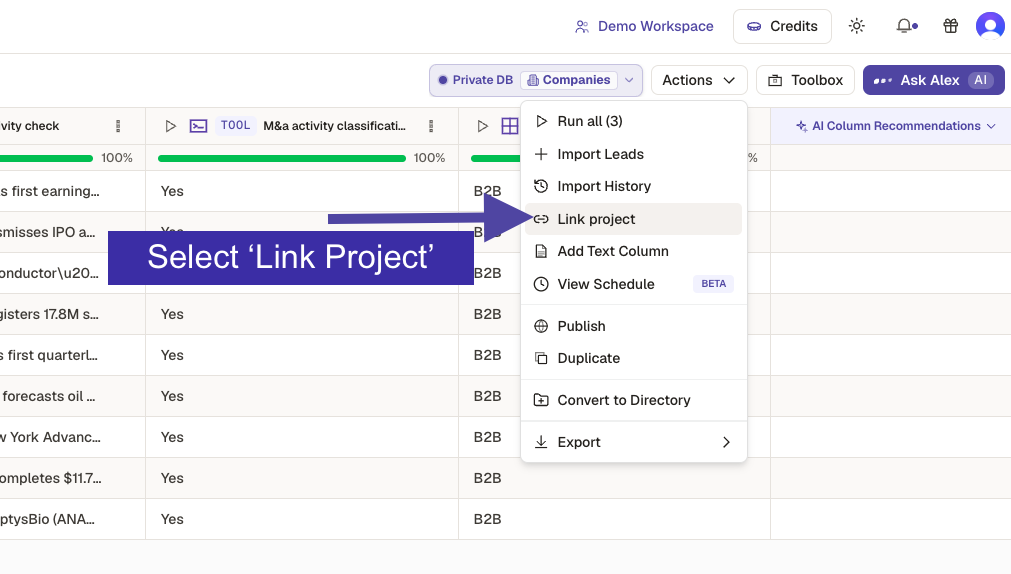This screenshot has height=574, width=1011.
Task: Click the Import Leads plus icon
Action: pyautogui.click(x=541, y=154)
